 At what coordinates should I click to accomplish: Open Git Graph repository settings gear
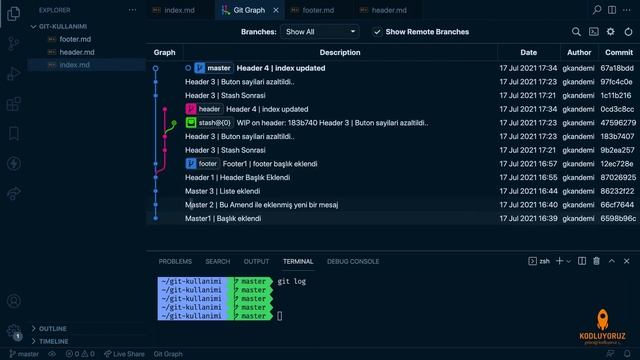point(611,32)
